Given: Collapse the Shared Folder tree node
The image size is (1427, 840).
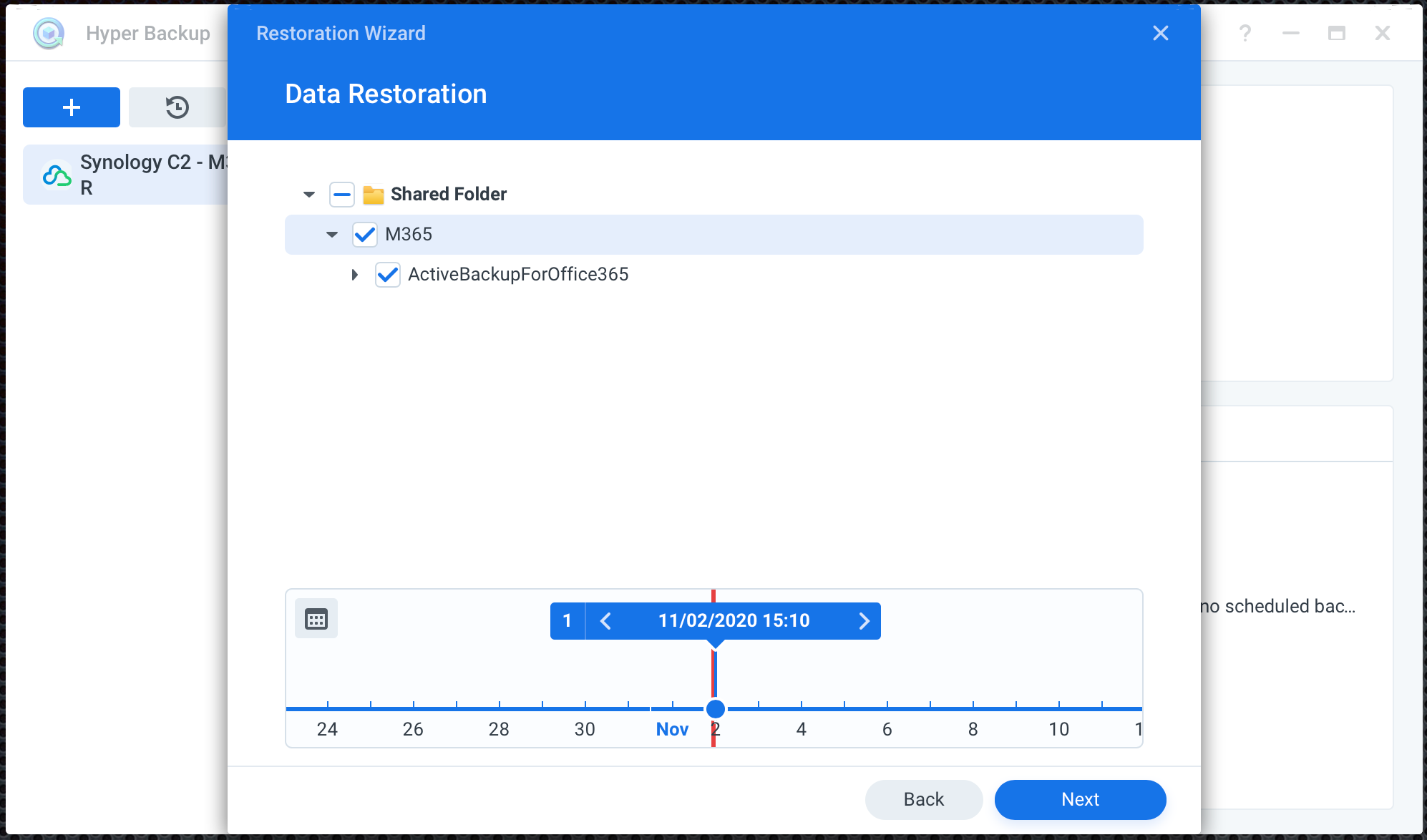Looking at the screenshot, I should point(309,195).
